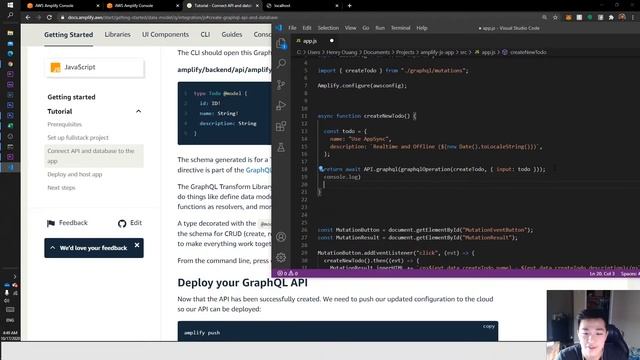The image size is (640, 360).
Task: Click Ln 20, Col 3 status entry
Action: [602, 273]
